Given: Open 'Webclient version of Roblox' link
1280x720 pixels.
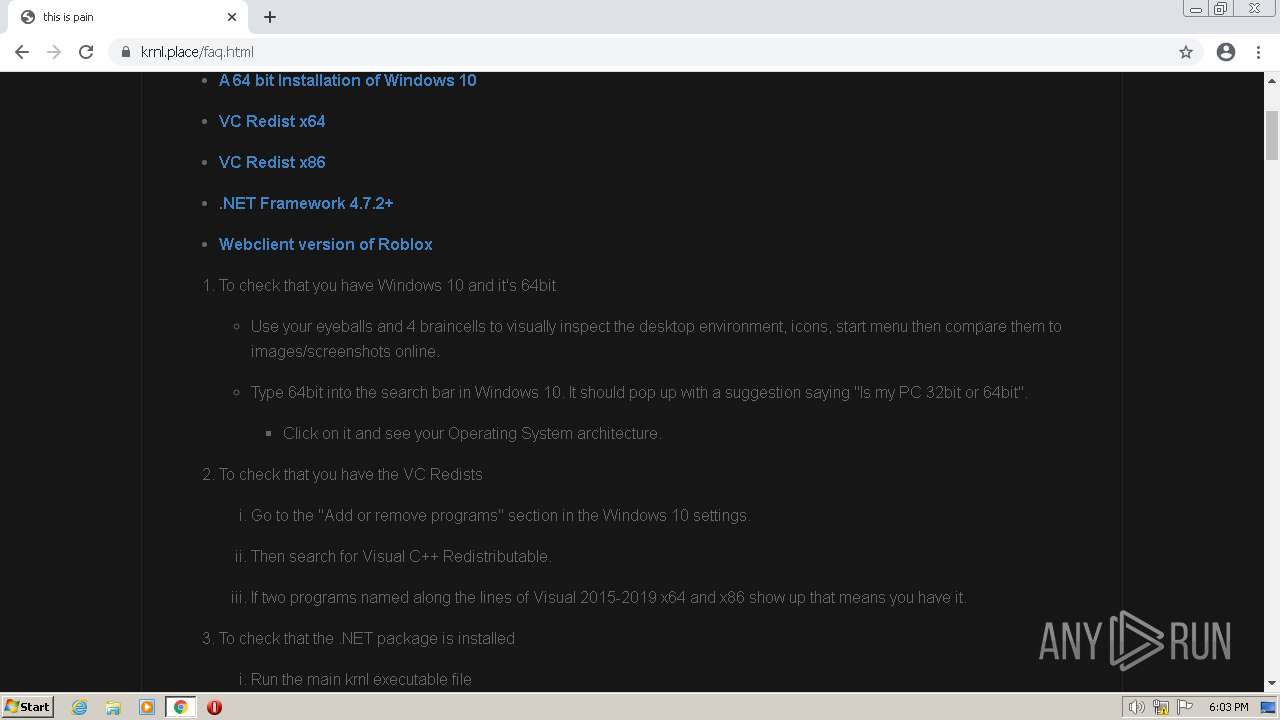Looking at the screenshot, I should tap(326, 244).
